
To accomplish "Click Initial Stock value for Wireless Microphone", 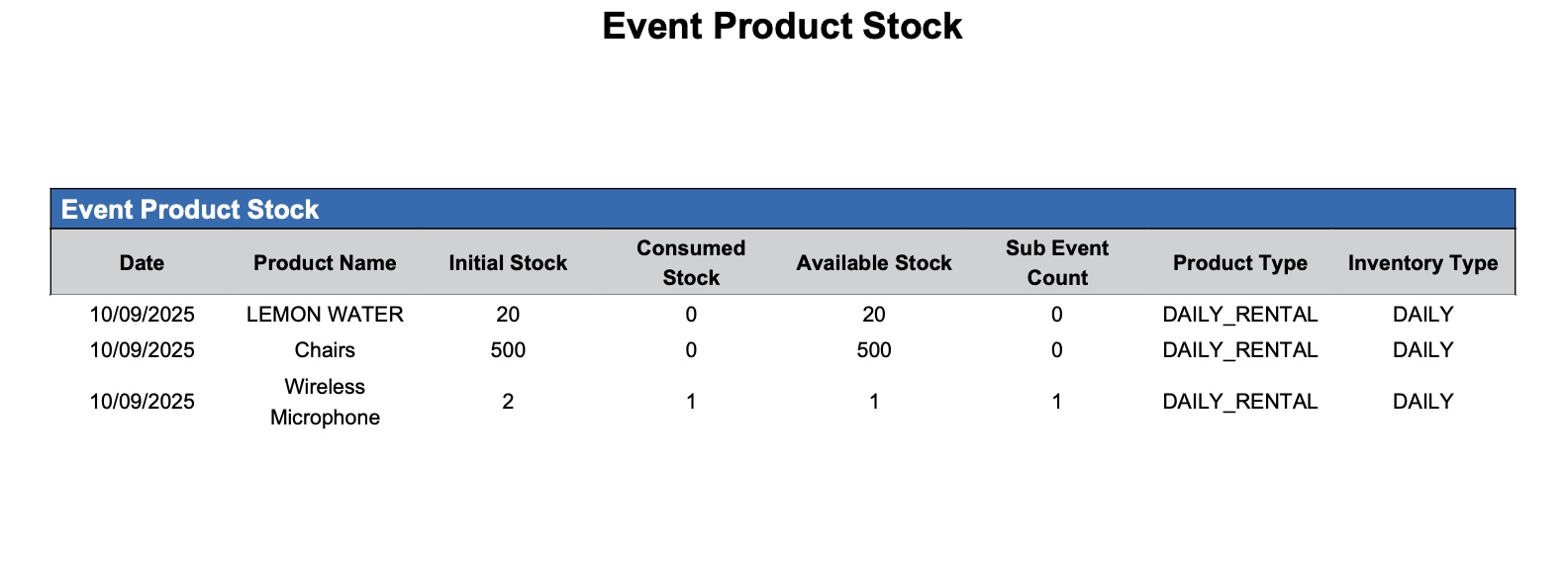I will point(508,402).
